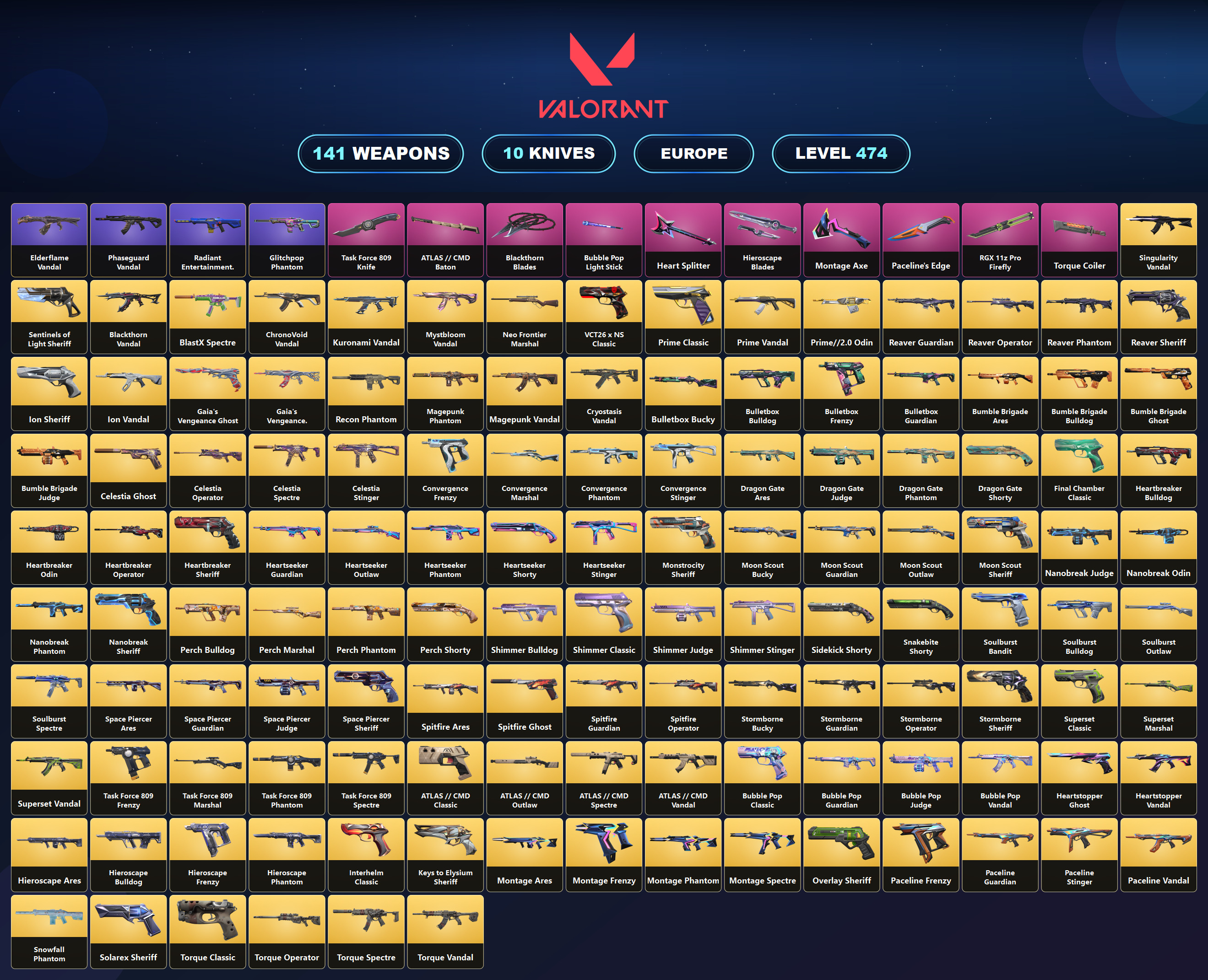Screen dimensions: 1208x980
Task: Click the Paceline's Edge knife icon
Action: pos(921,228)
